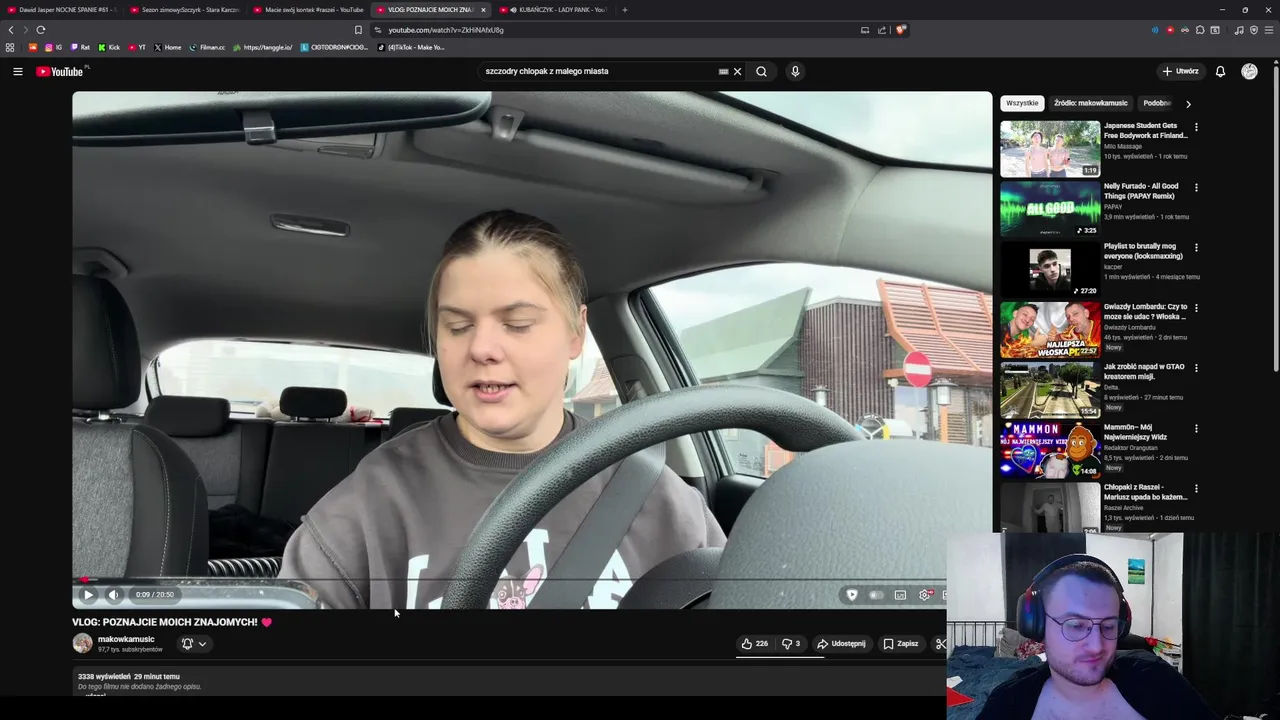
Task: Clip the video using the scissors icon
Action: pos(940,644)
